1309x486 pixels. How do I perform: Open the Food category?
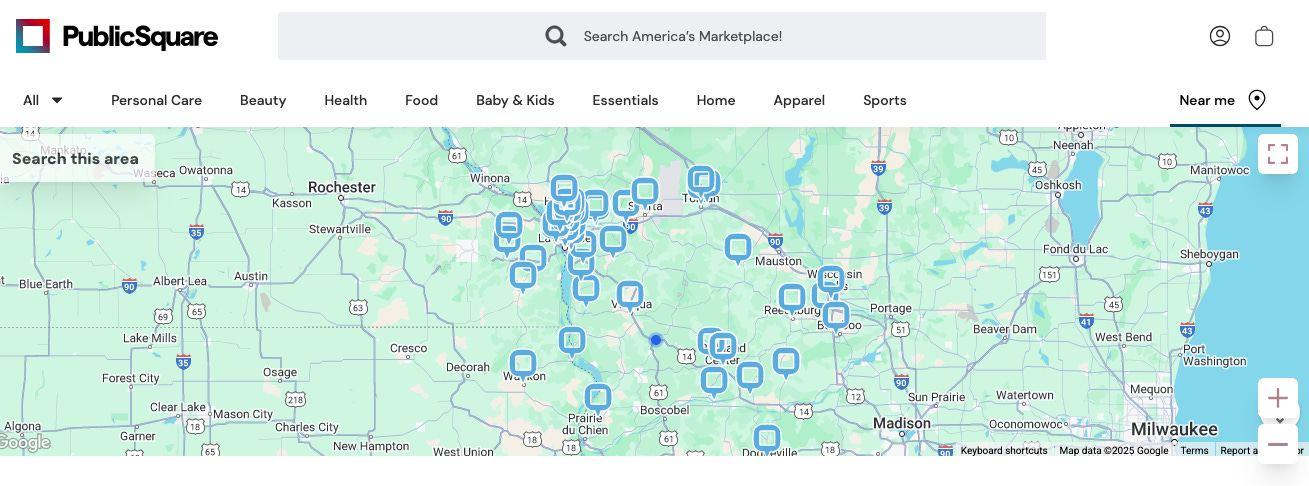pos(421,100)
